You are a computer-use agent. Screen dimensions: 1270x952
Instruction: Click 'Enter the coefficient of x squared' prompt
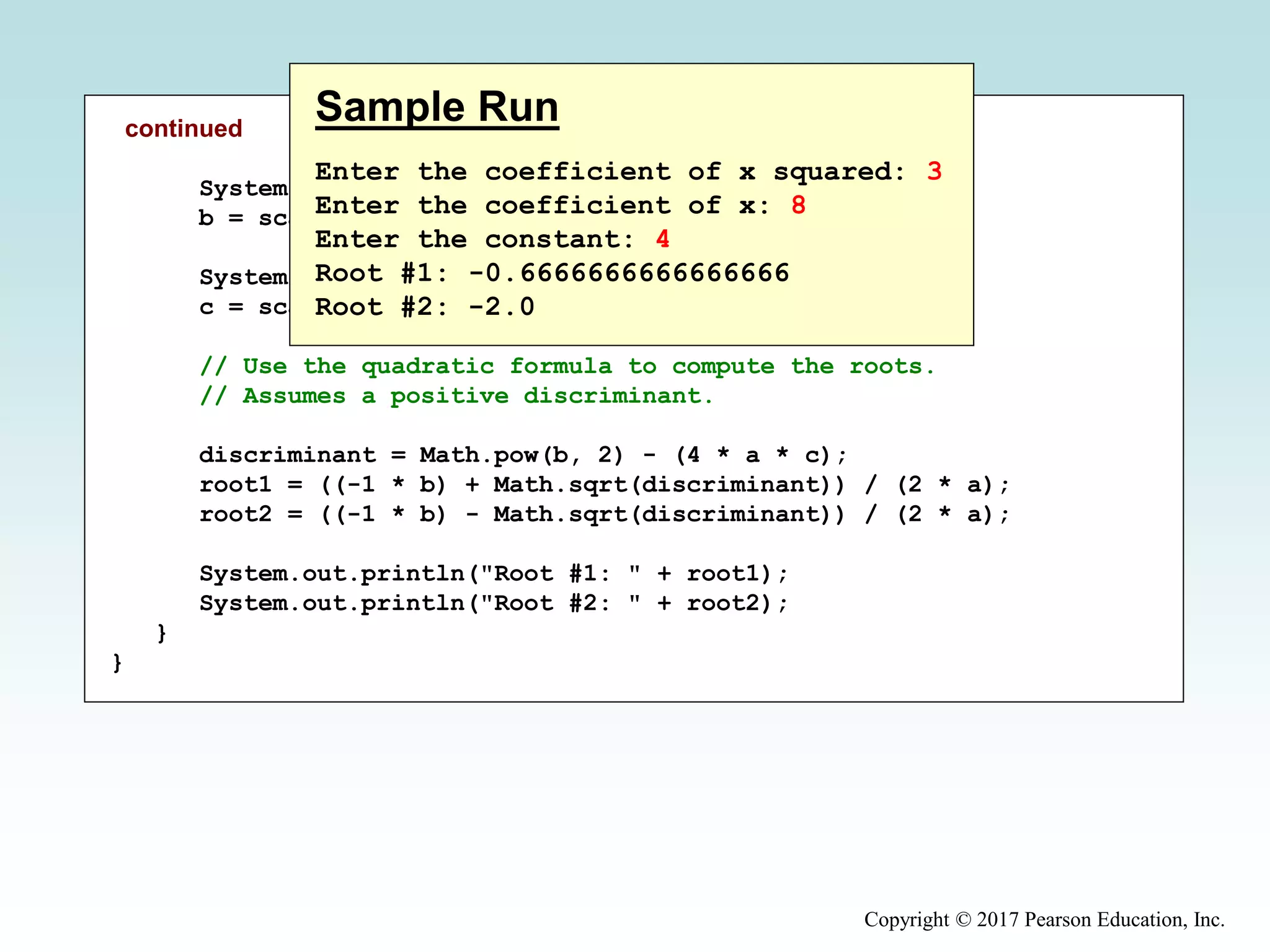click(x=610, y=172)
